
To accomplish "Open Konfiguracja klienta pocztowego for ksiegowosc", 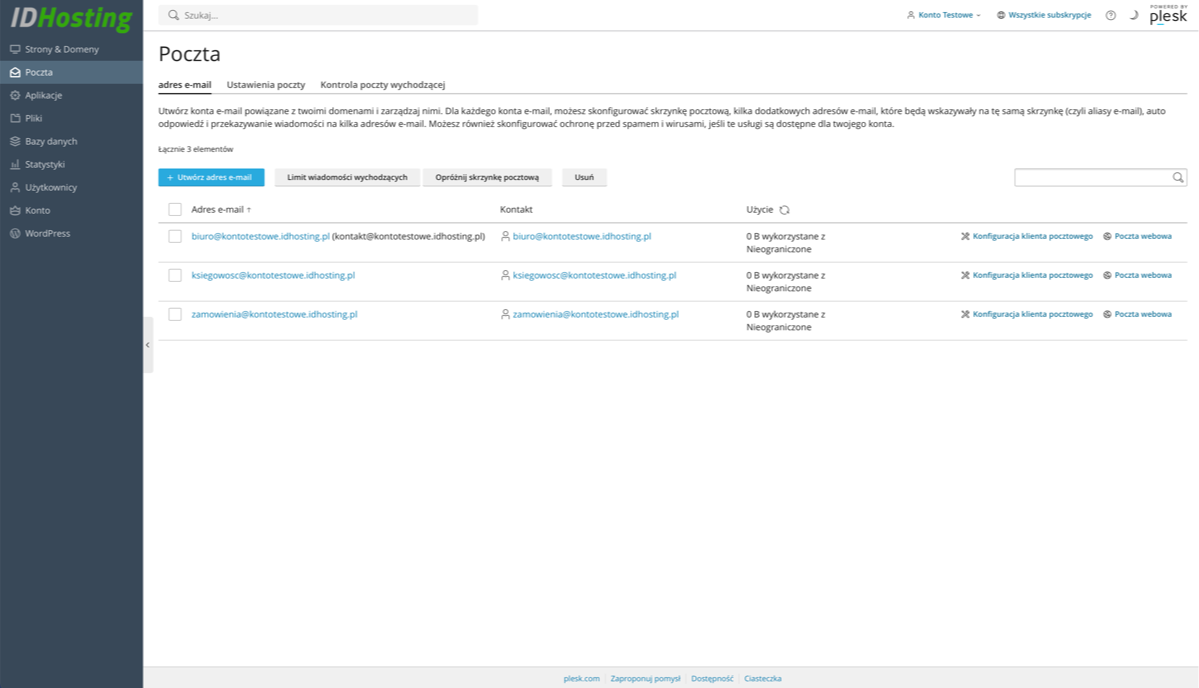I will click(x=1032, y=275).
